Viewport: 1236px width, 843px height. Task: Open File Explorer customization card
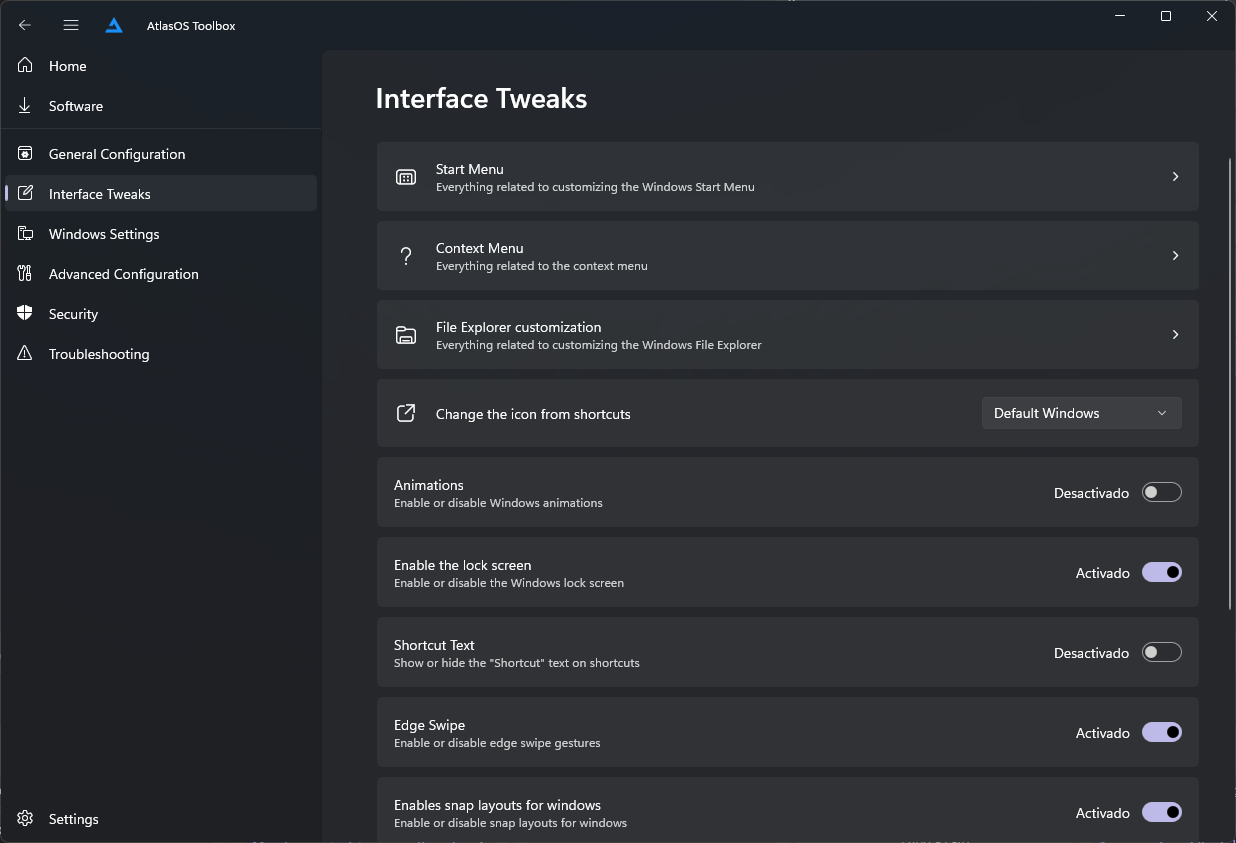point(786,335)
